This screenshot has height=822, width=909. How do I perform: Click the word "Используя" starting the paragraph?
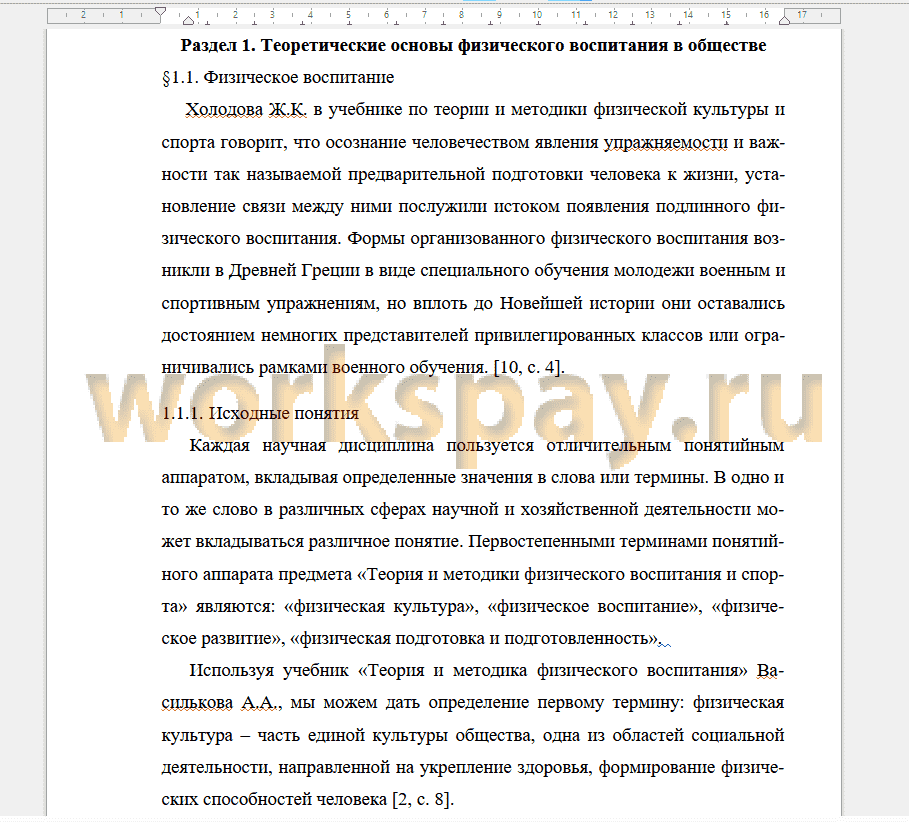[231, 670]
